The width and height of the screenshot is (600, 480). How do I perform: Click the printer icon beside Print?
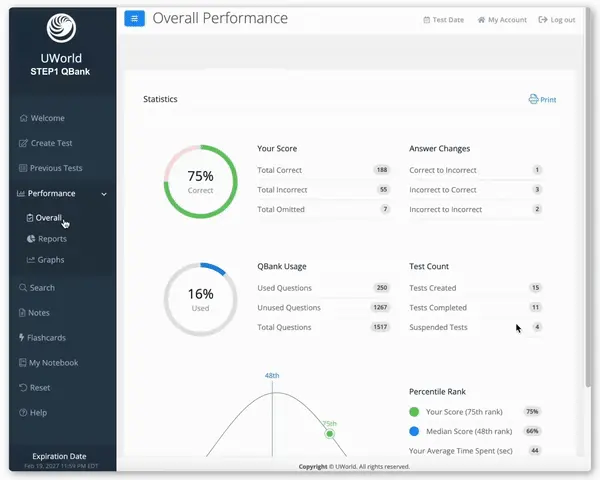click(533, 99)
